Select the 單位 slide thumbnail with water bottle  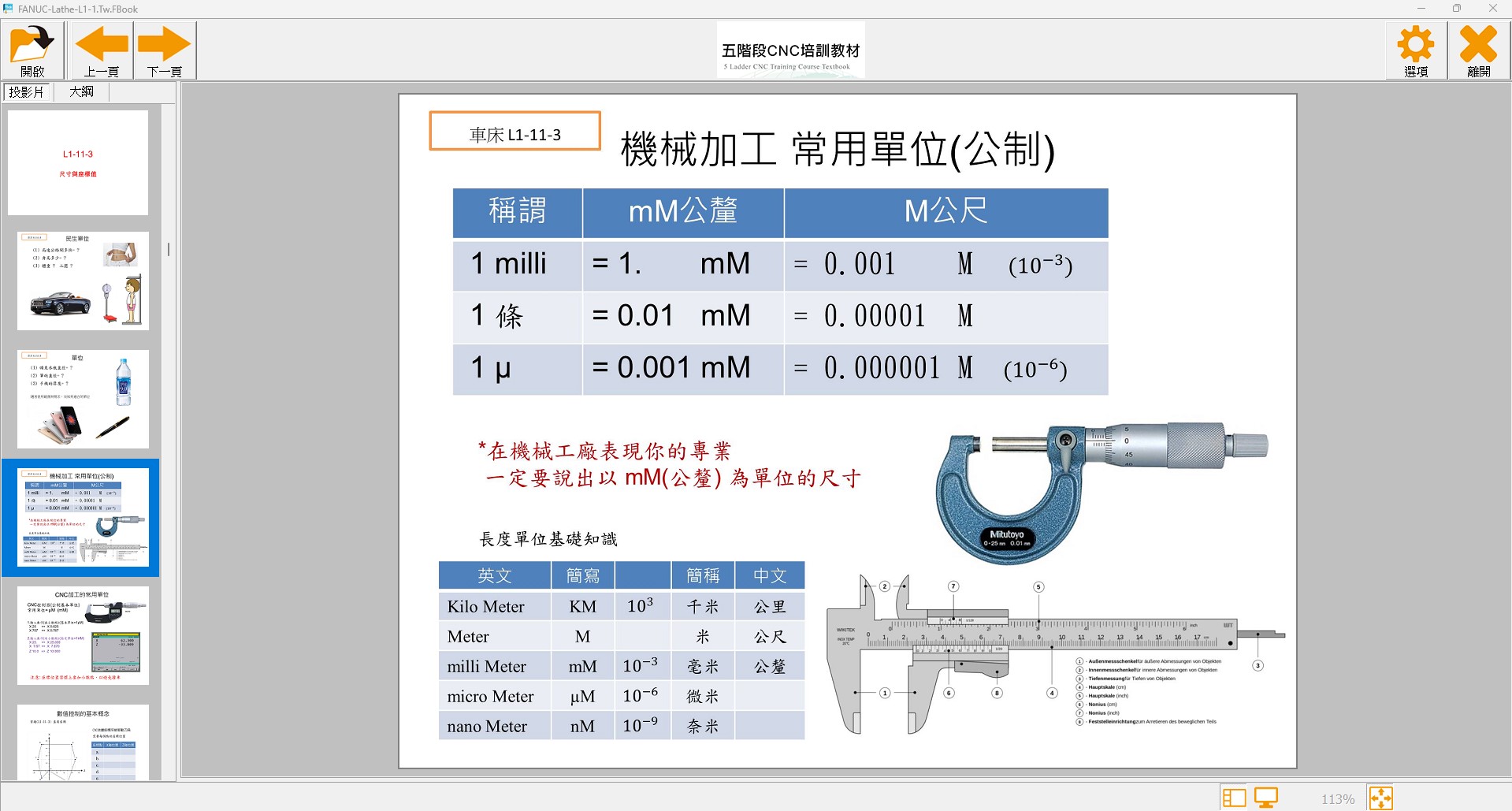(83, 399)
